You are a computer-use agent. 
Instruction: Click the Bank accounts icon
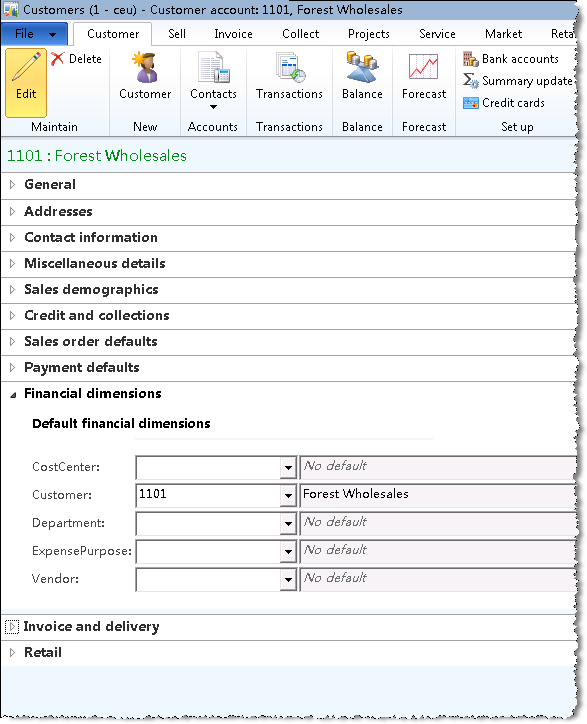pyautogui.click(x=471, y=59)
